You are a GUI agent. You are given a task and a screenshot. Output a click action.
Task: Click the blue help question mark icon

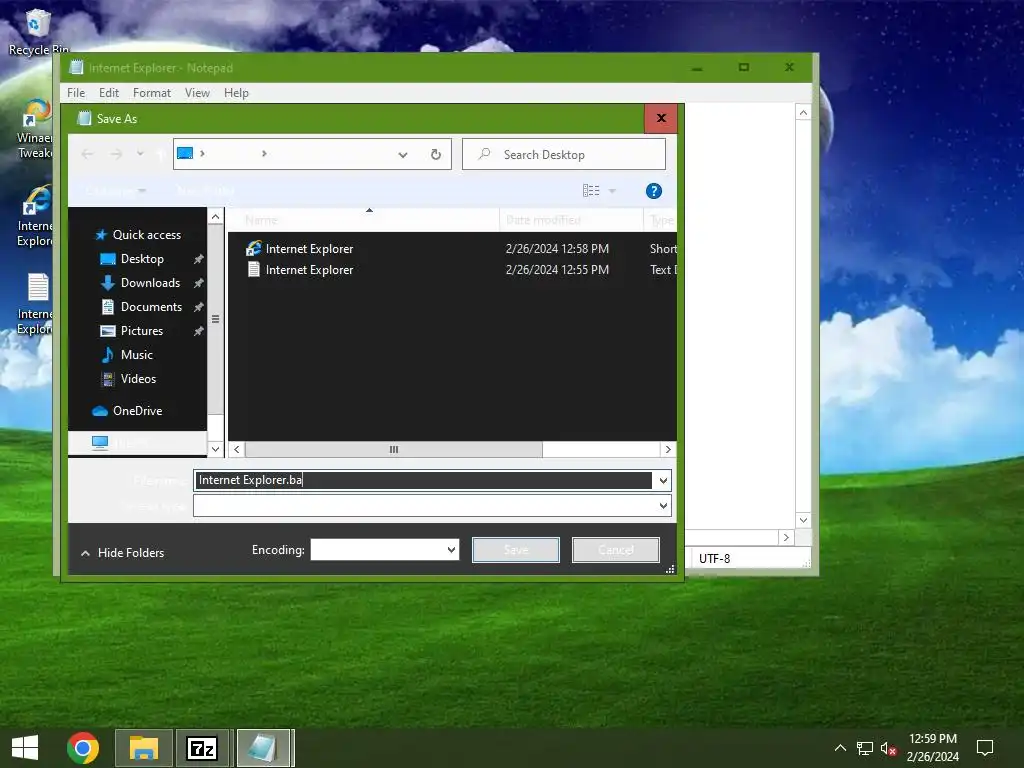(653, 191)
